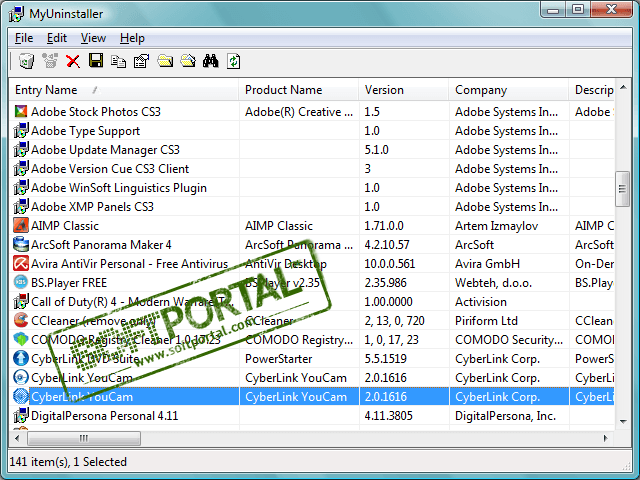Click the Piriform Ltd company cell
Viewport: 640px width, 480px height.
tap(486, 321)
